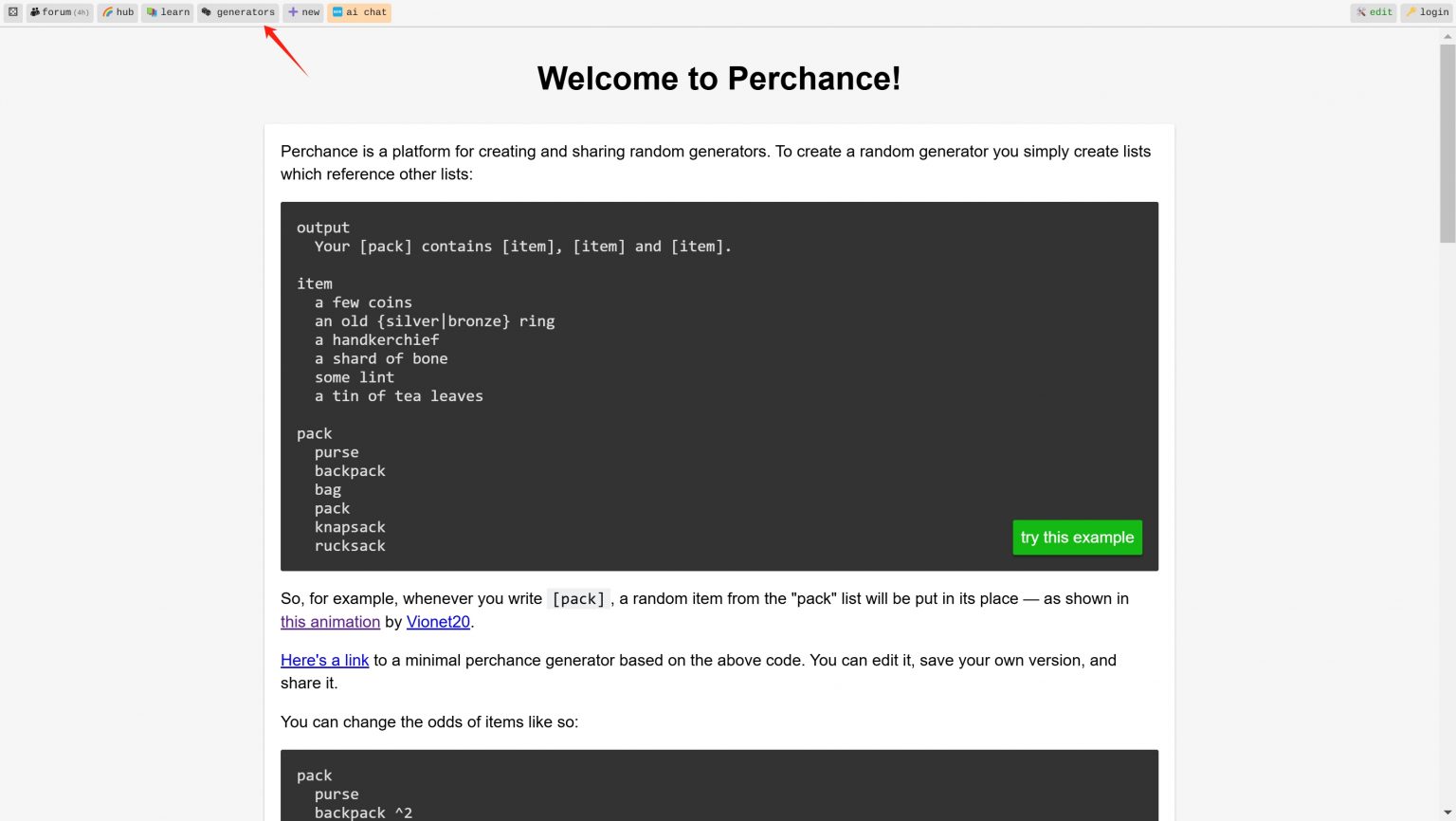Follow the Here's a link hyperlink

pos(324,660)
